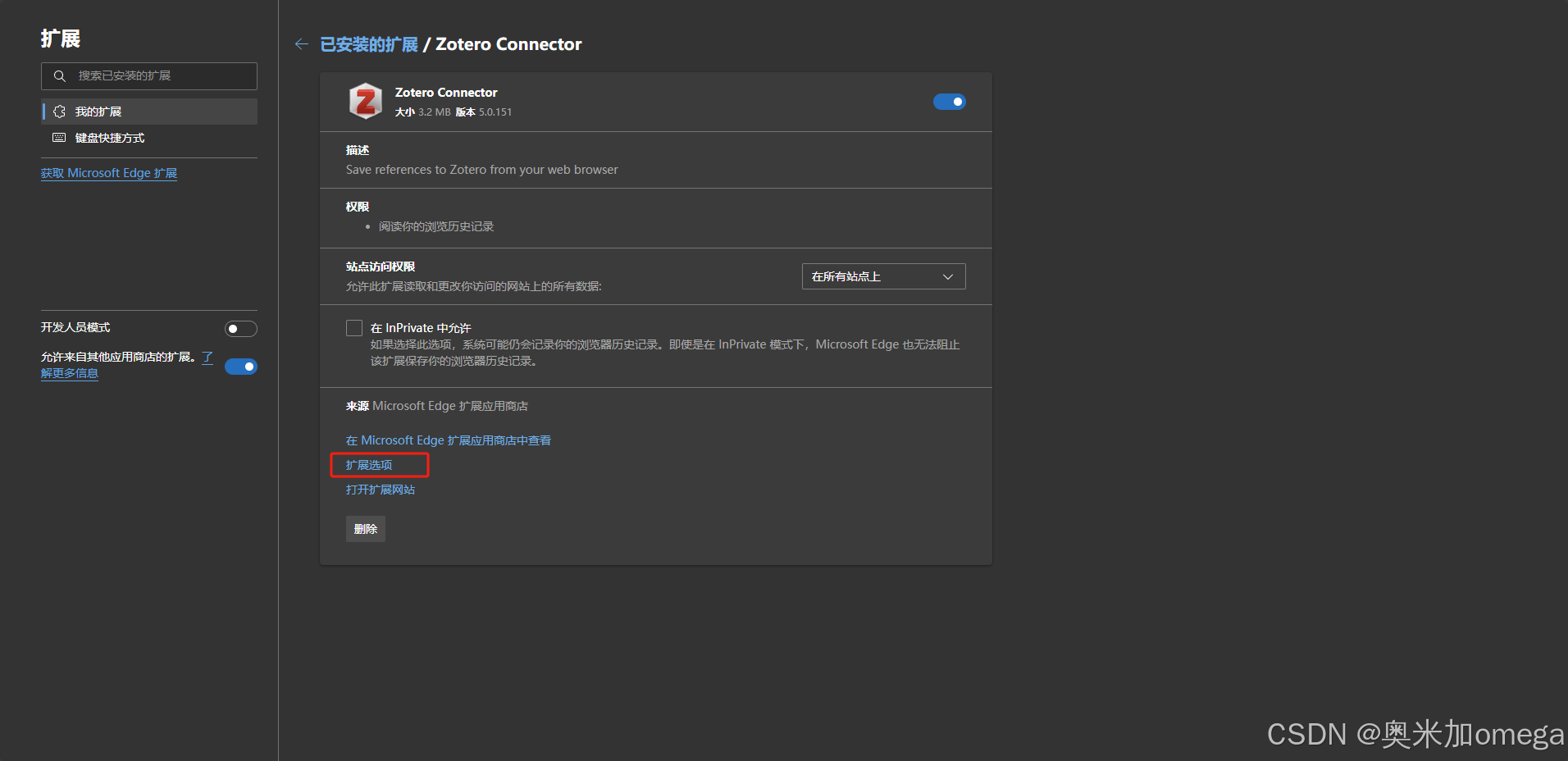Screen dimensions: 1568x761
Task: Click the 删除 button
Action: click(366, 529)
